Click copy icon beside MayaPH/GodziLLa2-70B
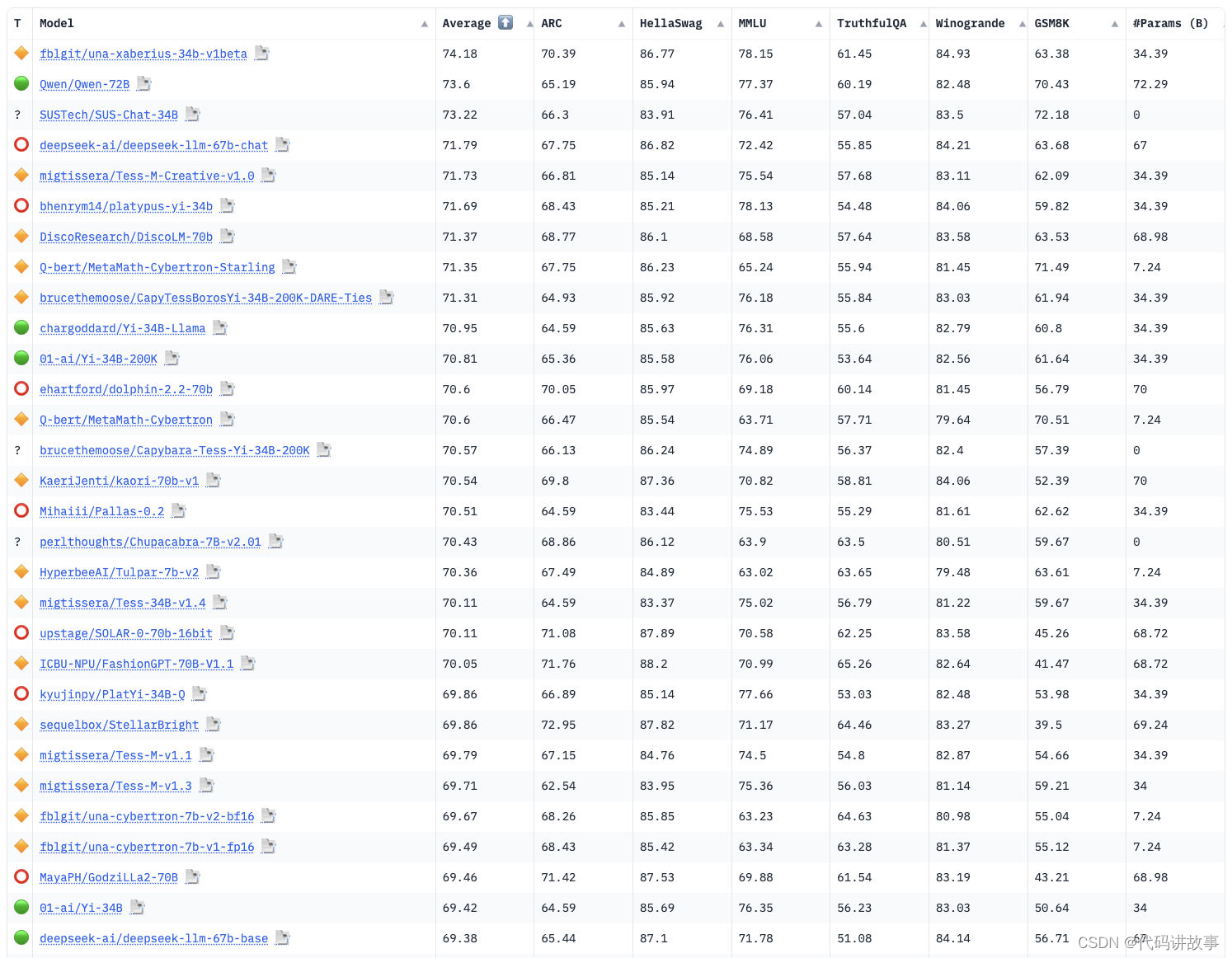 tap(193, 877)
